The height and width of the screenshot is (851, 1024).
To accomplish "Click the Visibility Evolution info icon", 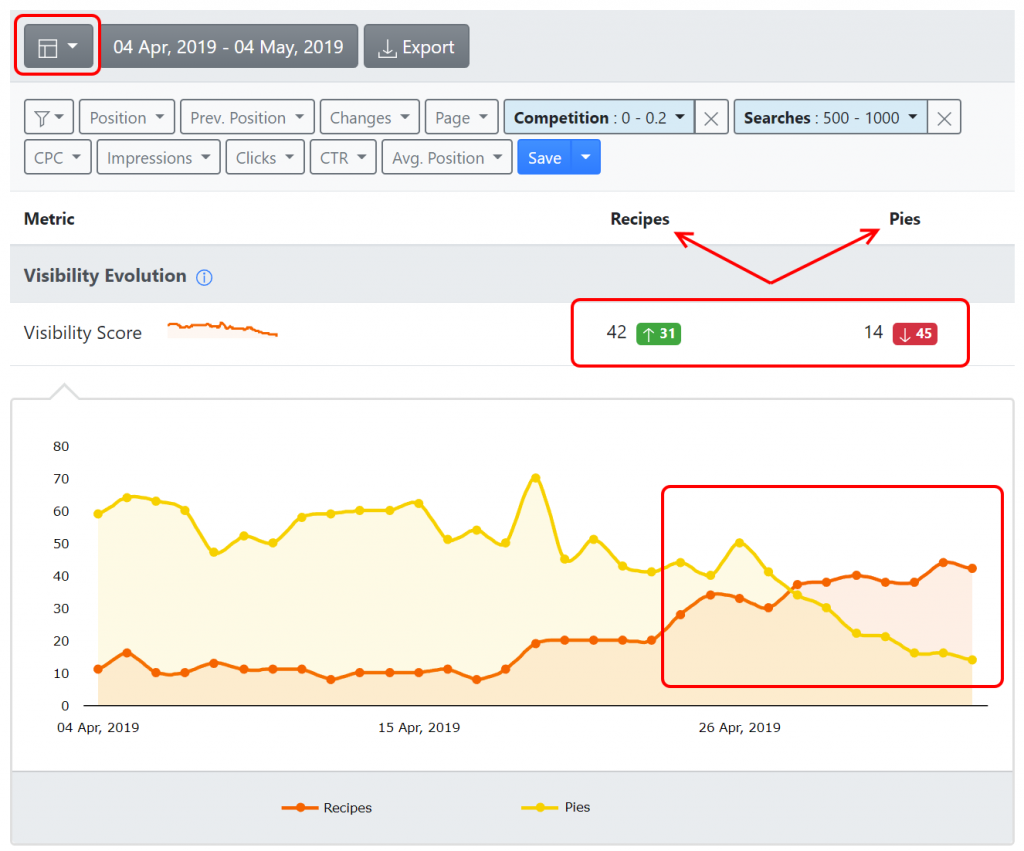I will pyautogui.click(x=204, y=277).
